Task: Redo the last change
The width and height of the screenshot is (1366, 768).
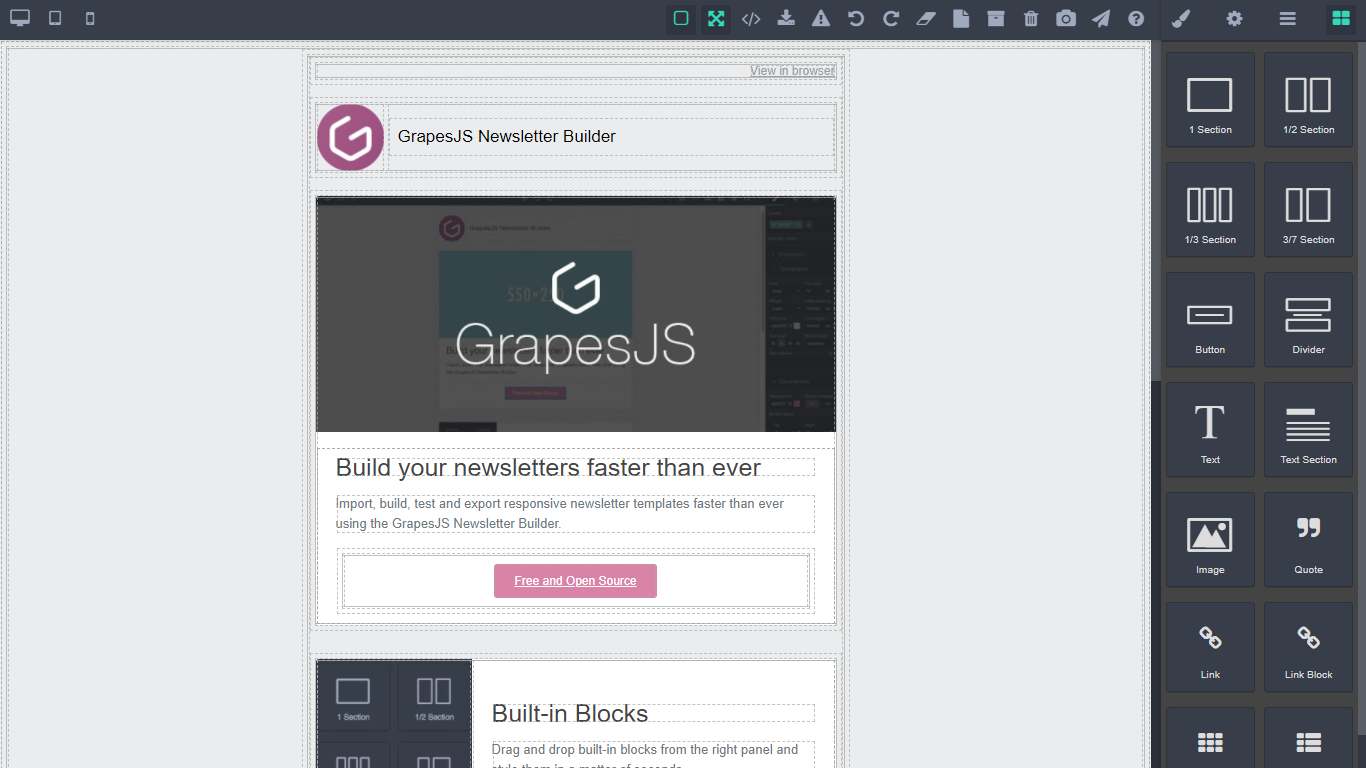Action: point(891,18)
